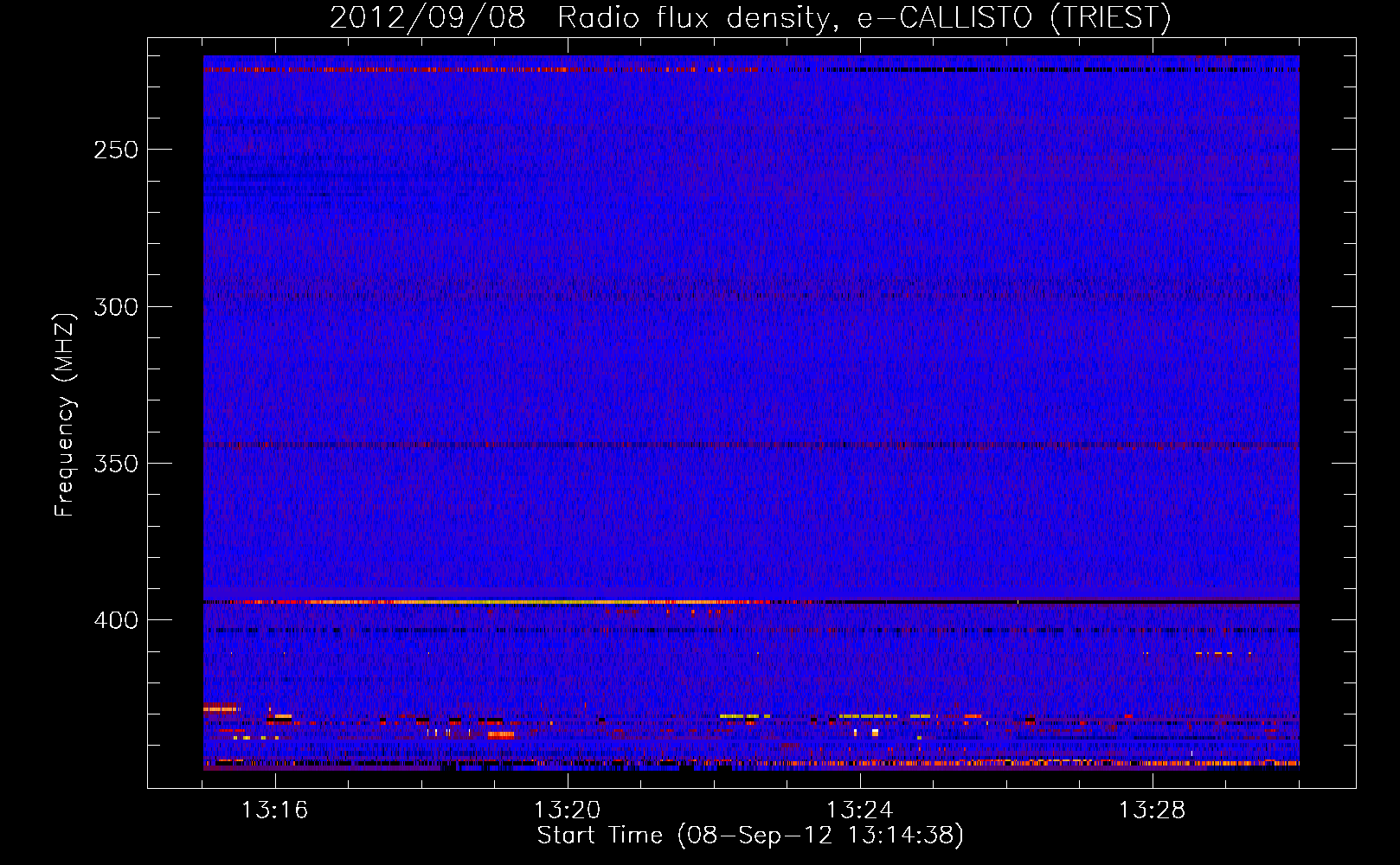
Task: Click the 13:28 time tick label
Action: point(1152,810)
